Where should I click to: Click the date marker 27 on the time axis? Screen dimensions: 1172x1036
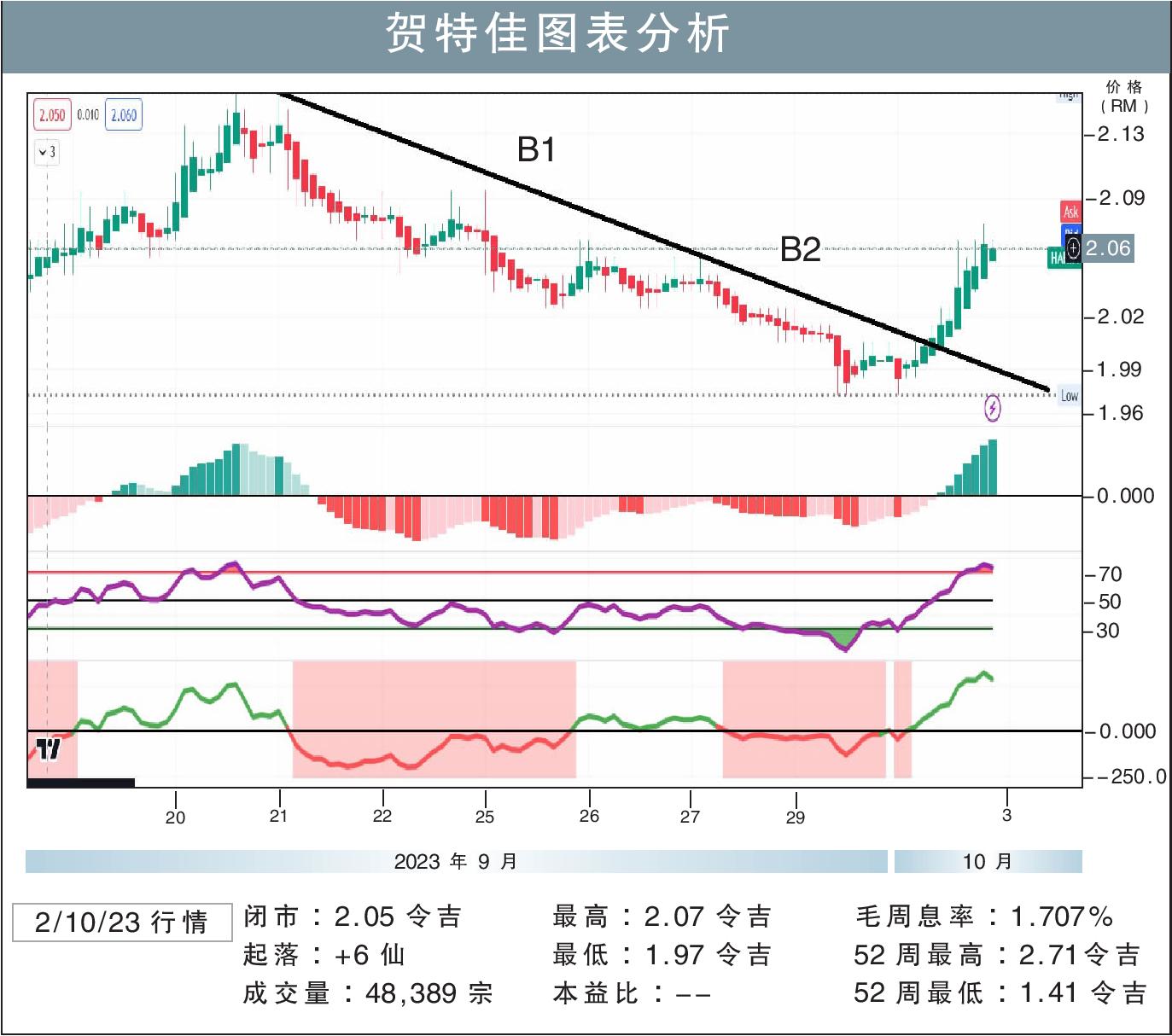point(690,817)
